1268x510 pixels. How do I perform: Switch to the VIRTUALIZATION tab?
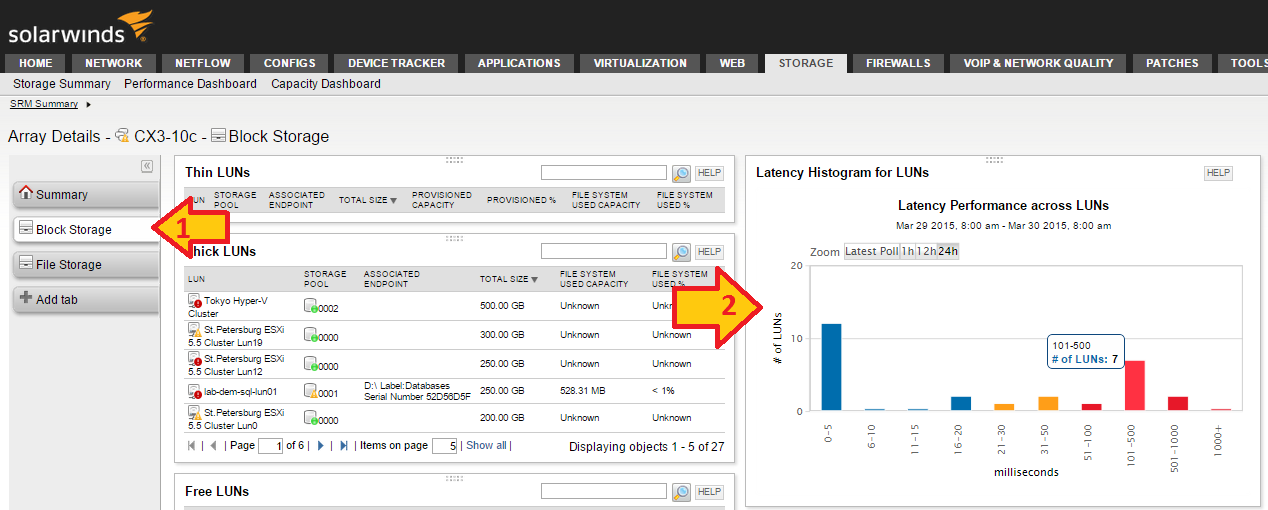[640, 63]
